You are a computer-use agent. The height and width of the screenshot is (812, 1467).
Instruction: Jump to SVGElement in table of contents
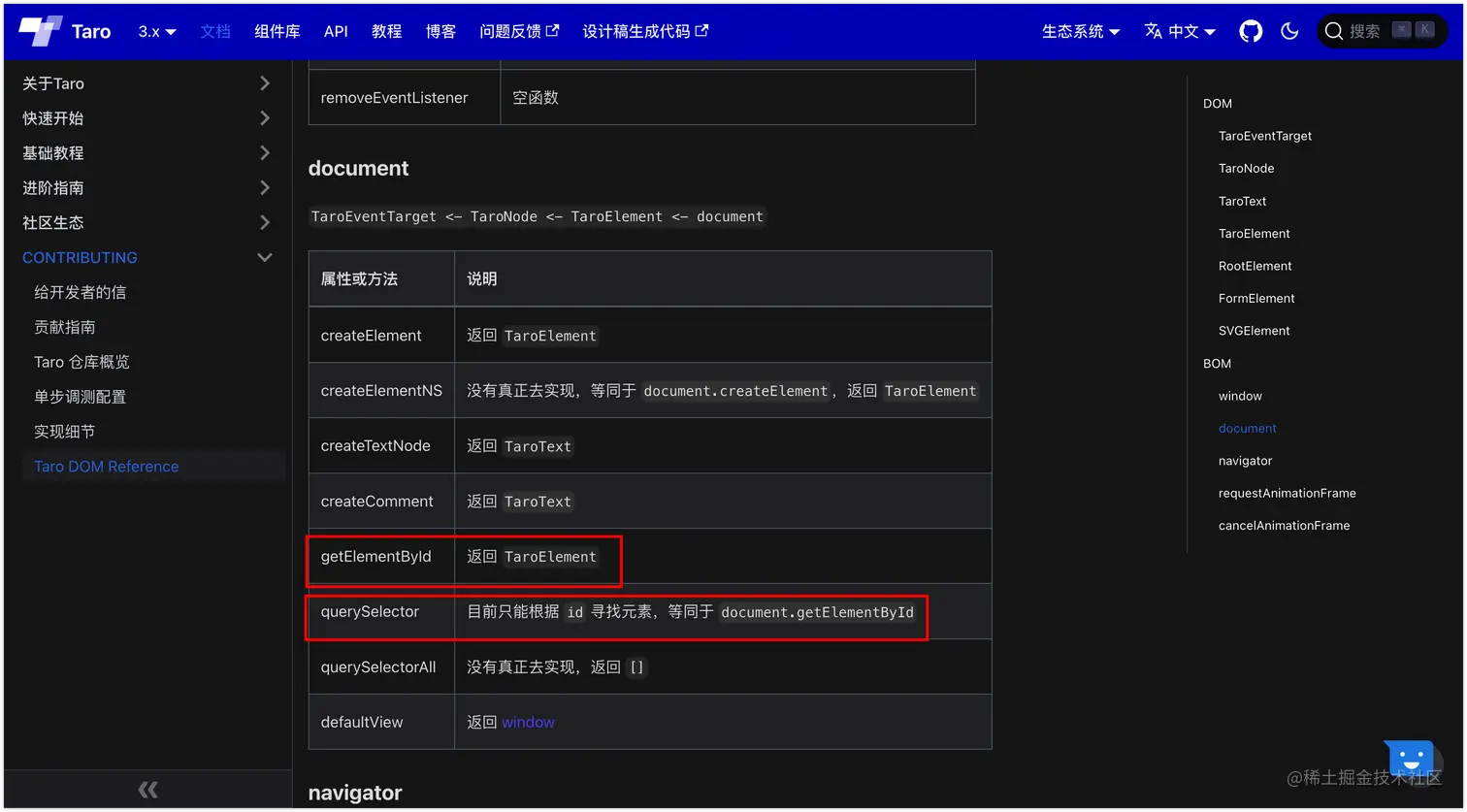[x=1255, y=331]
